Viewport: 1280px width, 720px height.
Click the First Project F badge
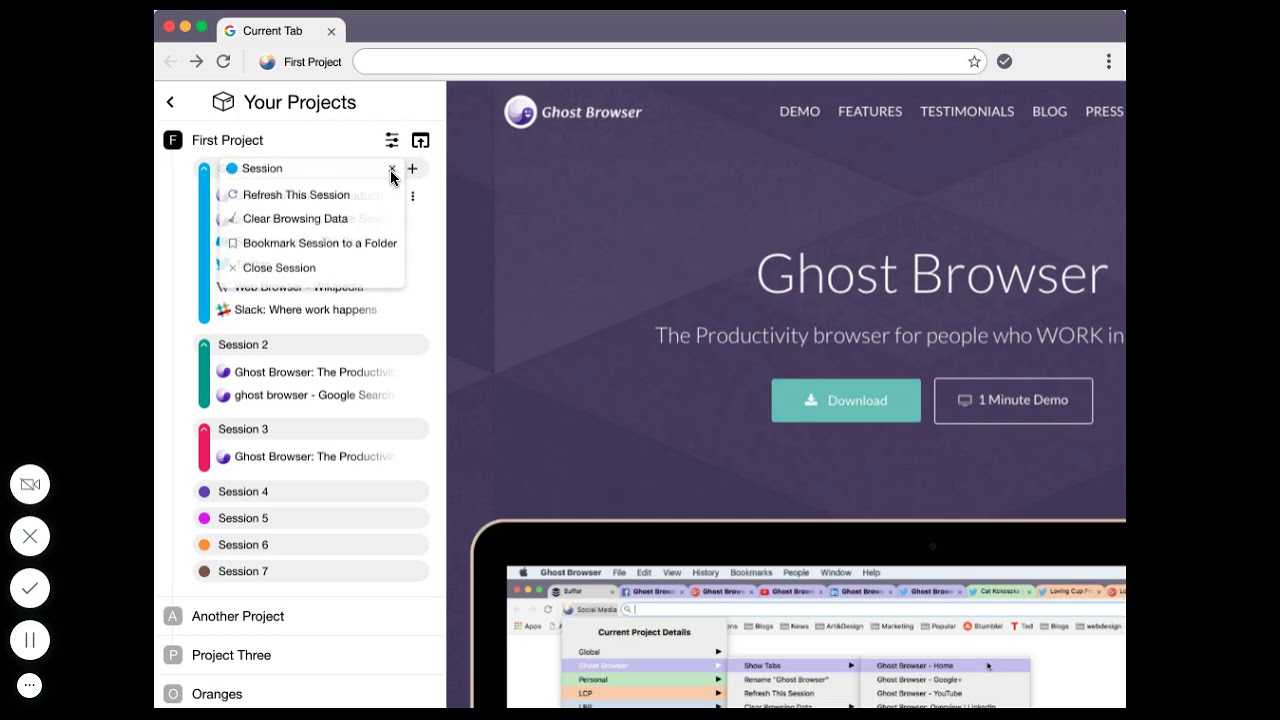(x=173, y=140)
